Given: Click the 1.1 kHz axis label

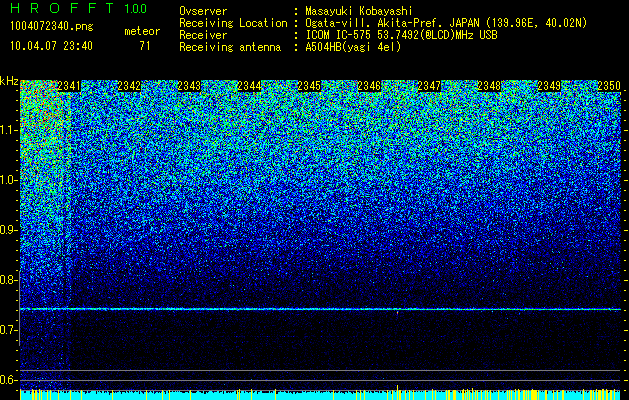Looking at the screenshot, I should click(8, 130).
